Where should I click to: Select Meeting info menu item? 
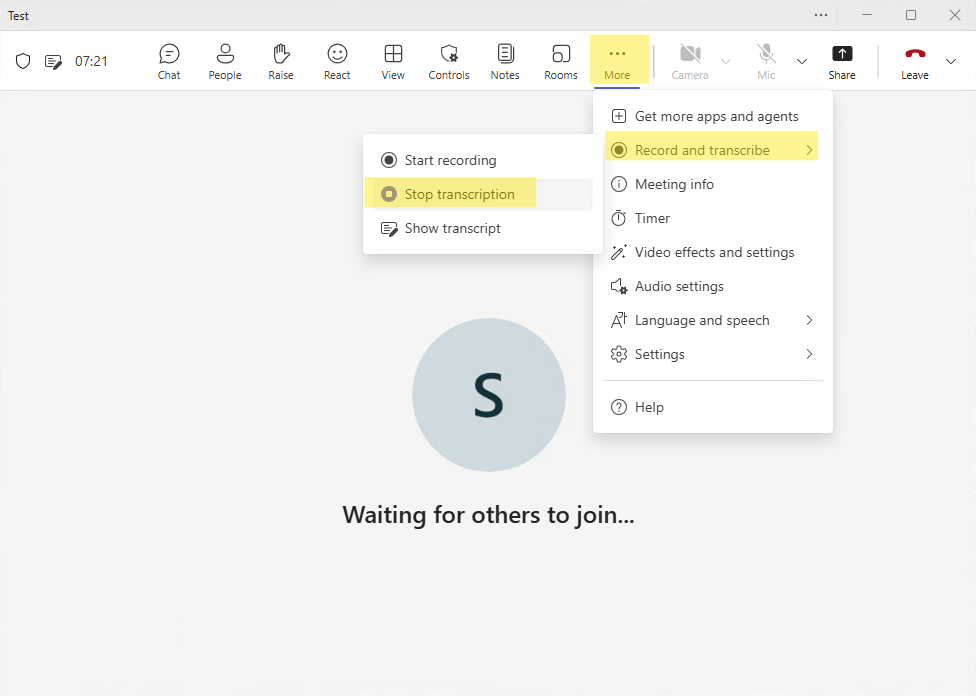pyautogui.click(x=674, y=184)
